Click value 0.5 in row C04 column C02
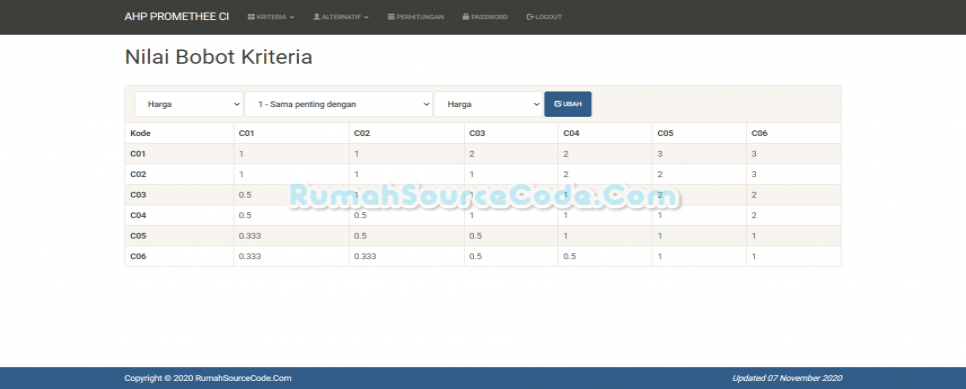Screen dimensions: 966x389 [360, 215]
